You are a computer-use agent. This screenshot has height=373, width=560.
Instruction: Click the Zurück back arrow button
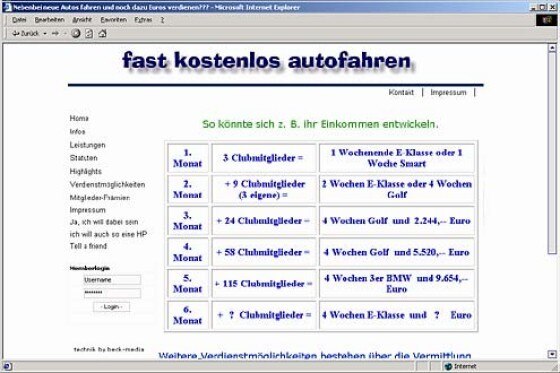click(x=25, y=33)
